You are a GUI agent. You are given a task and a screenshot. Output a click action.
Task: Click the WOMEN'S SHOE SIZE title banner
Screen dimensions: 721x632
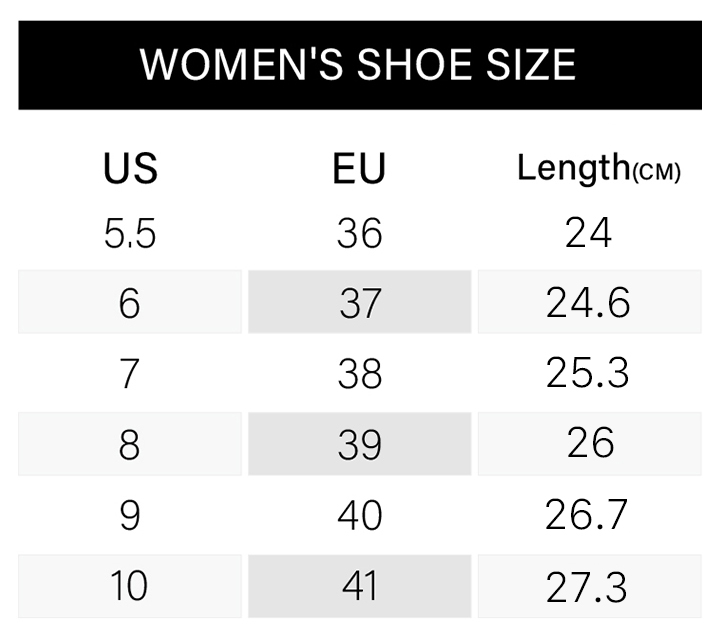360,65
